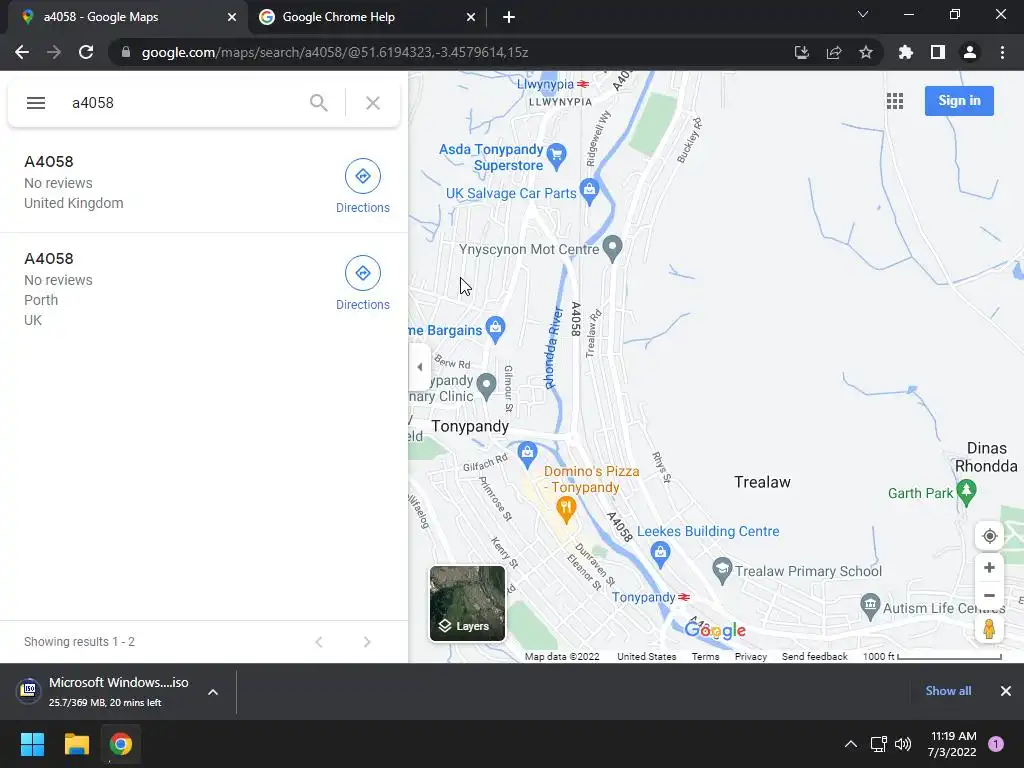Close the downloads bar
The width and height of the screenshot is (1024, 768).
coord(1006,691)
